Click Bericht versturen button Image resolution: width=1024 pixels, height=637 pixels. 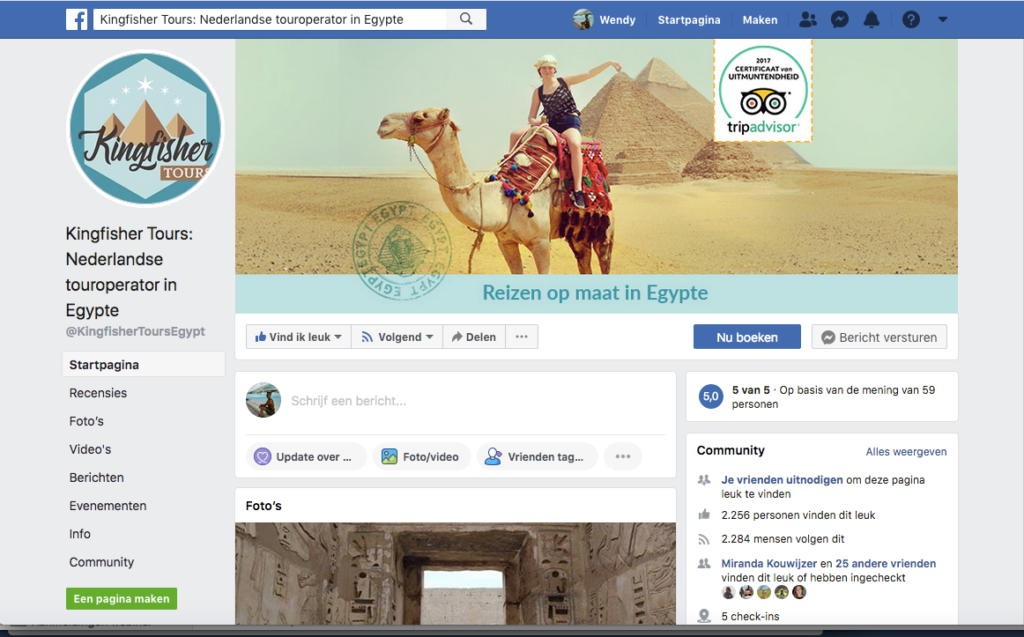click(x=879, y=337)
